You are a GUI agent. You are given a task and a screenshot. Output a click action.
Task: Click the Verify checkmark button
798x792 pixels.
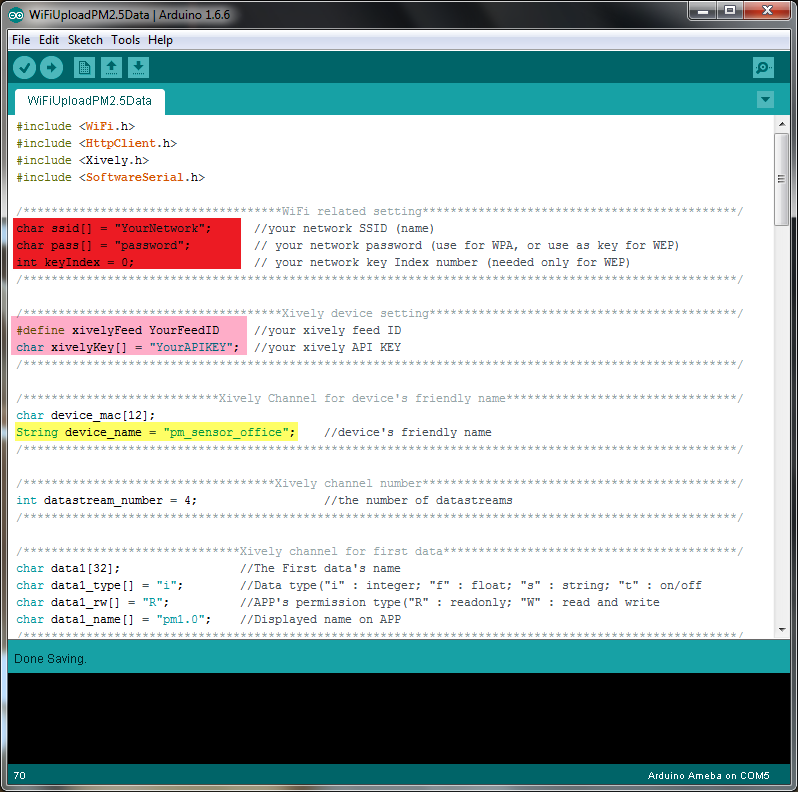(x=24, y=68)
